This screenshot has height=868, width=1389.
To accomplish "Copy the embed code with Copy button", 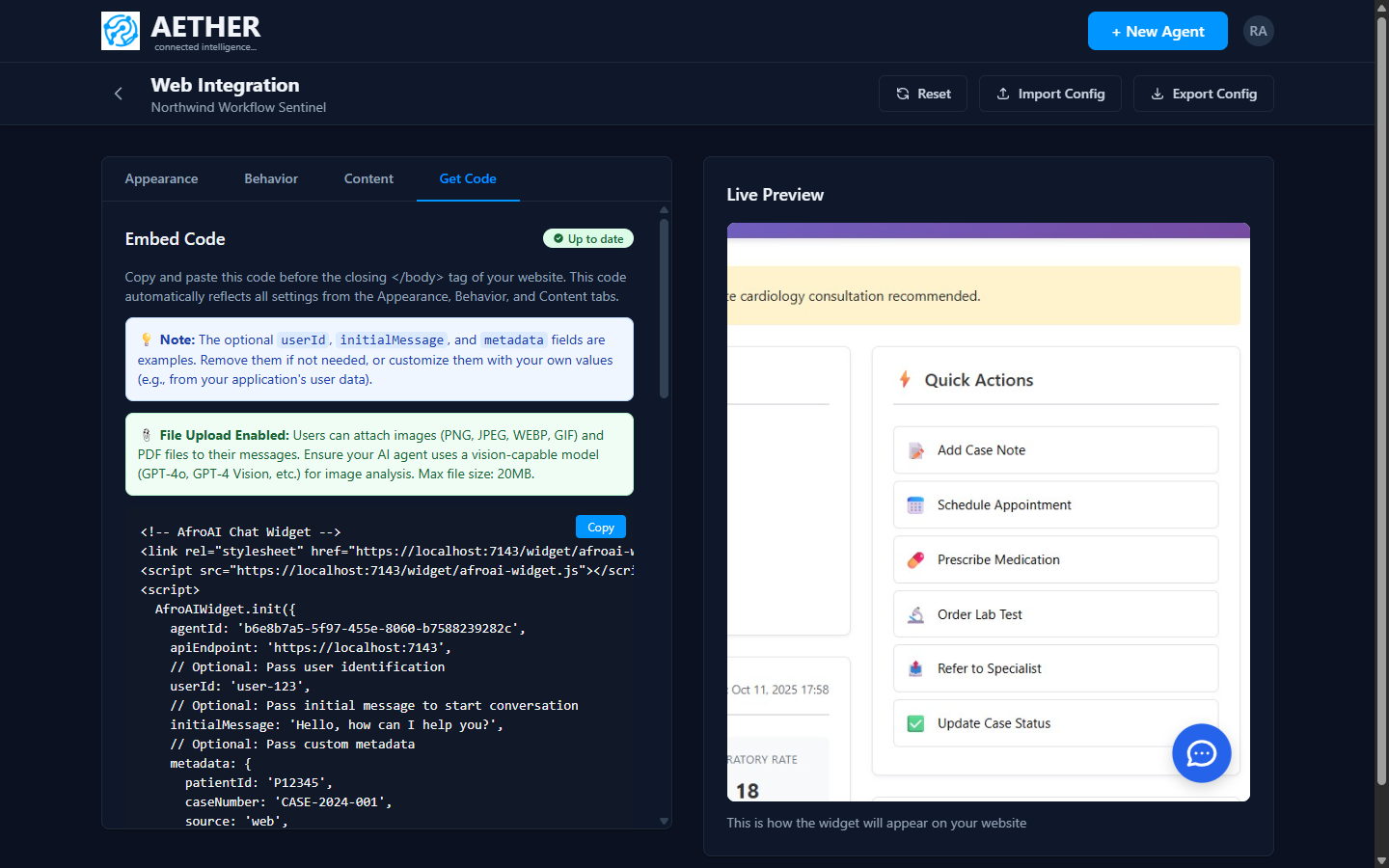I will point(601,527).
